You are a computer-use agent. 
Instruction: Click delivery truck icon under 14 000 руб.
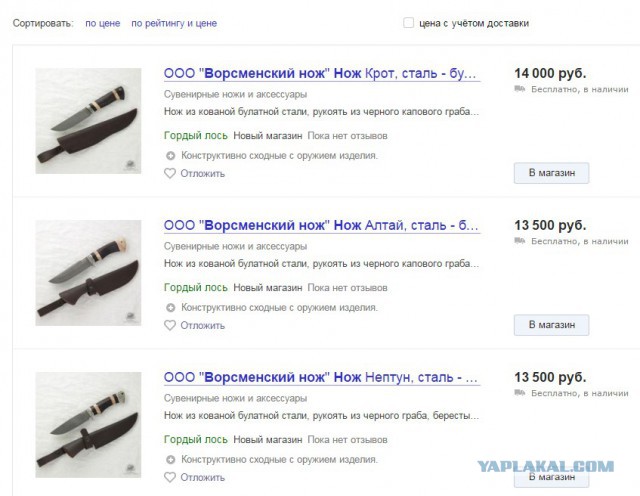coord(520,89)
